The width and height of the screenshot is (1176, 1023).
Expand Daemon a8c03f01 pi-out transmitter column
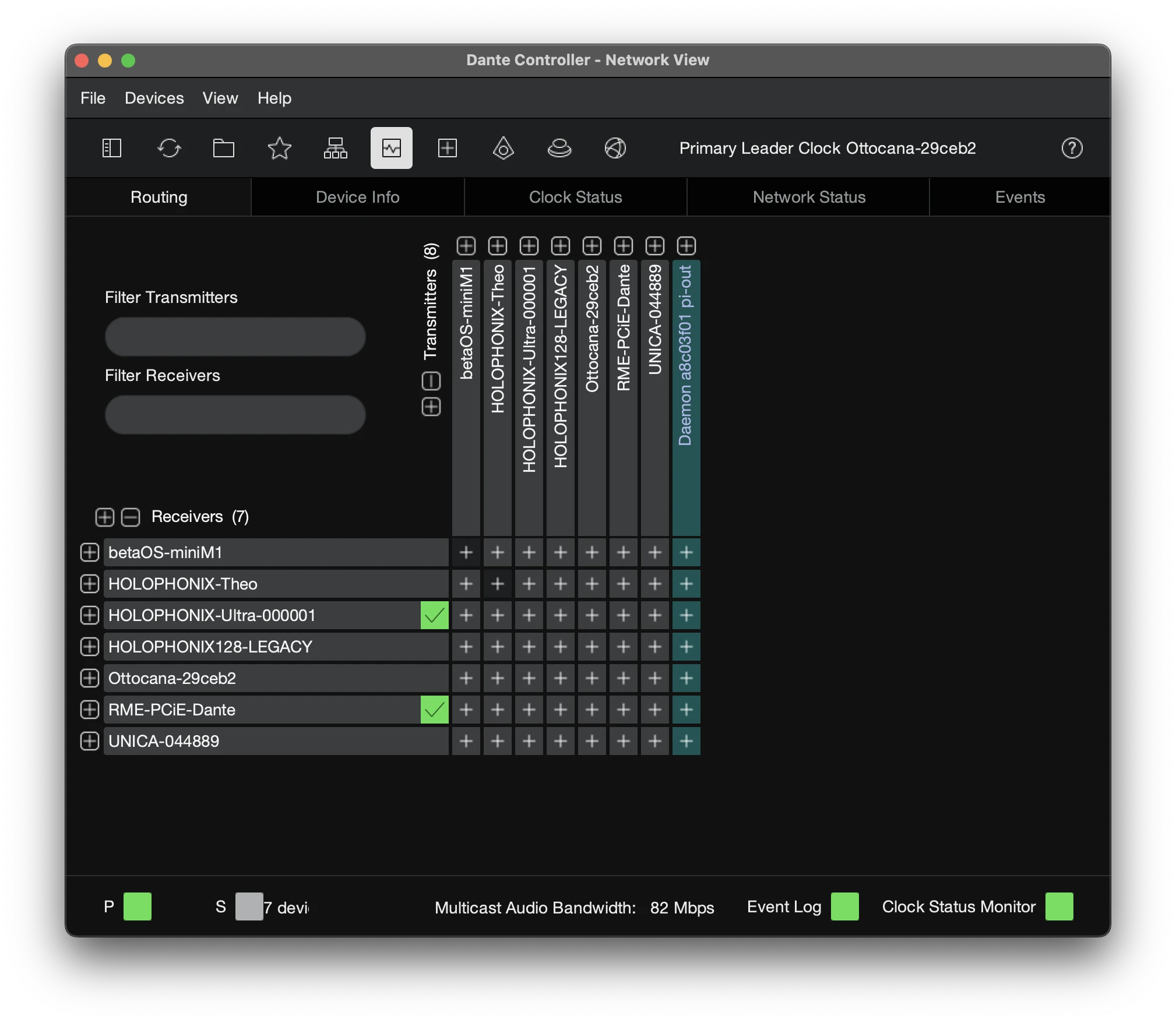tap(686, 246)
